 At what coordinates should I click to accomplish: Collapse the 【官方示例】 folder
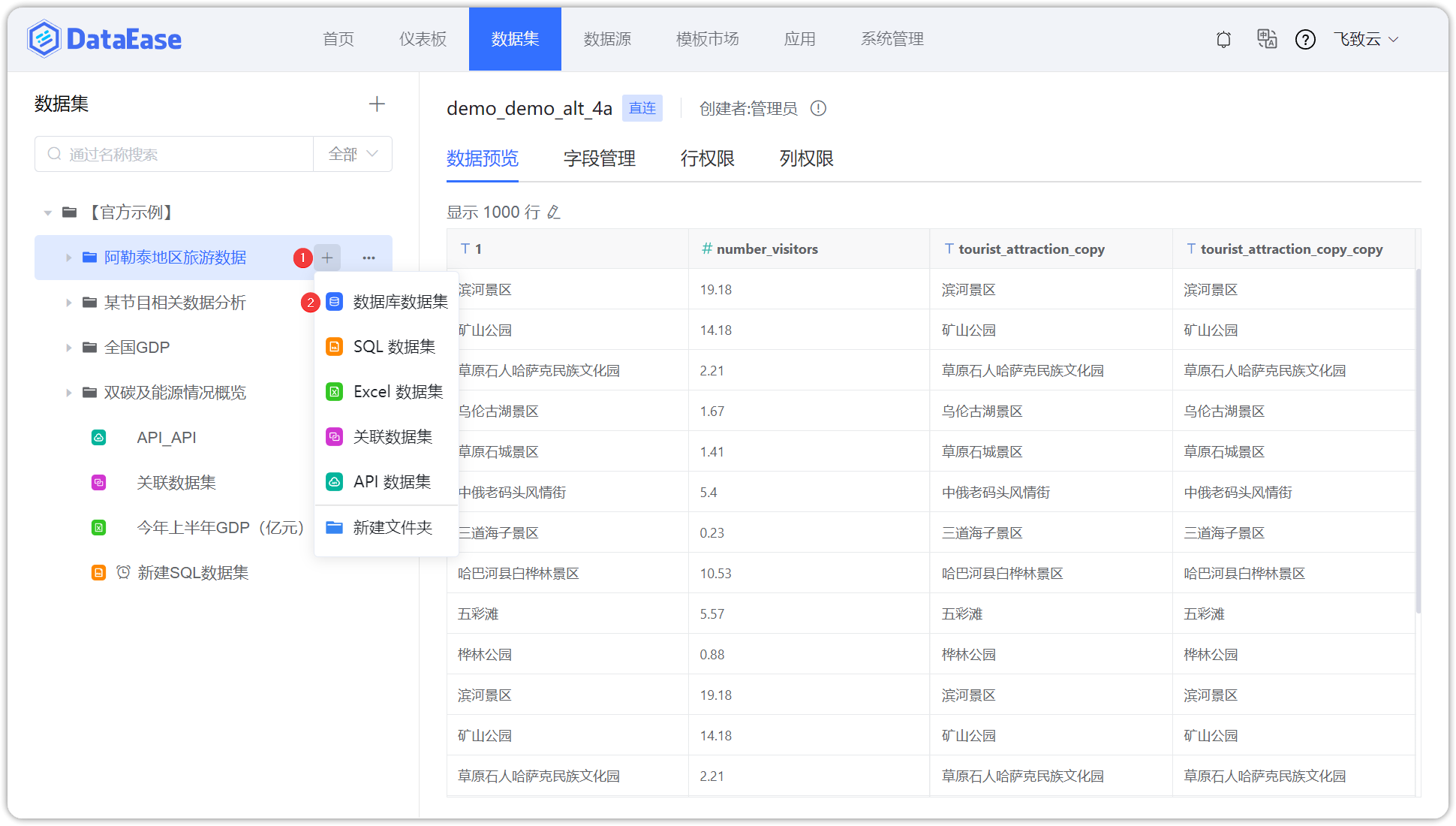tap(47, 213)
